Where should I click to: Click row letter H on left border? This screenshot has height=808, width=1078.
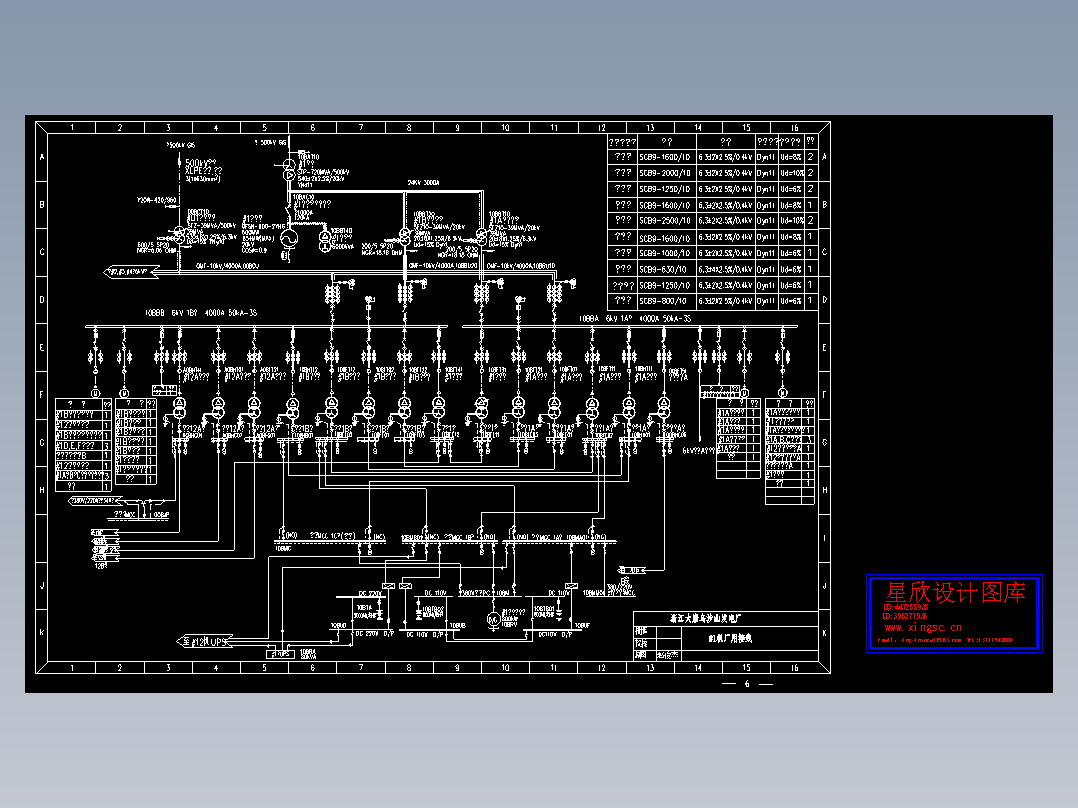(x=42, y=490)
